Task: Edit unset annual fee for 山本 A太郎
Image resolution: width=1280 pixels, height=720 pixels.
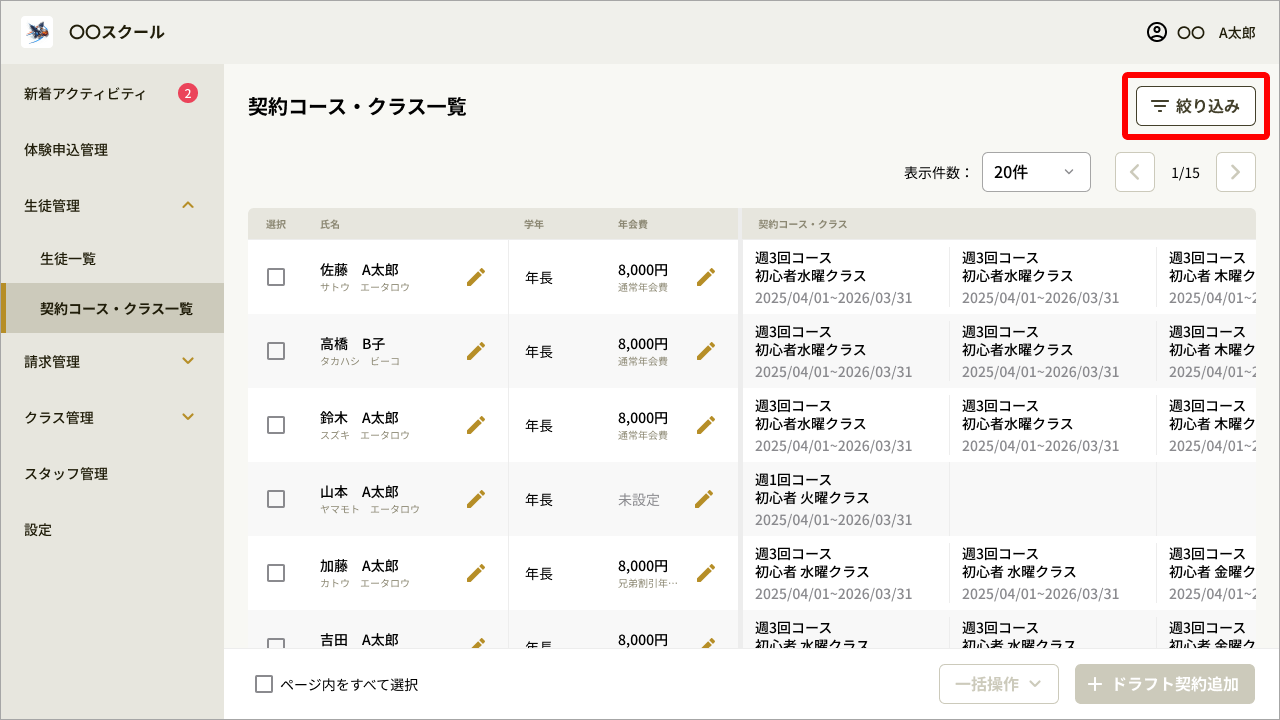Action: coord(704,499)
